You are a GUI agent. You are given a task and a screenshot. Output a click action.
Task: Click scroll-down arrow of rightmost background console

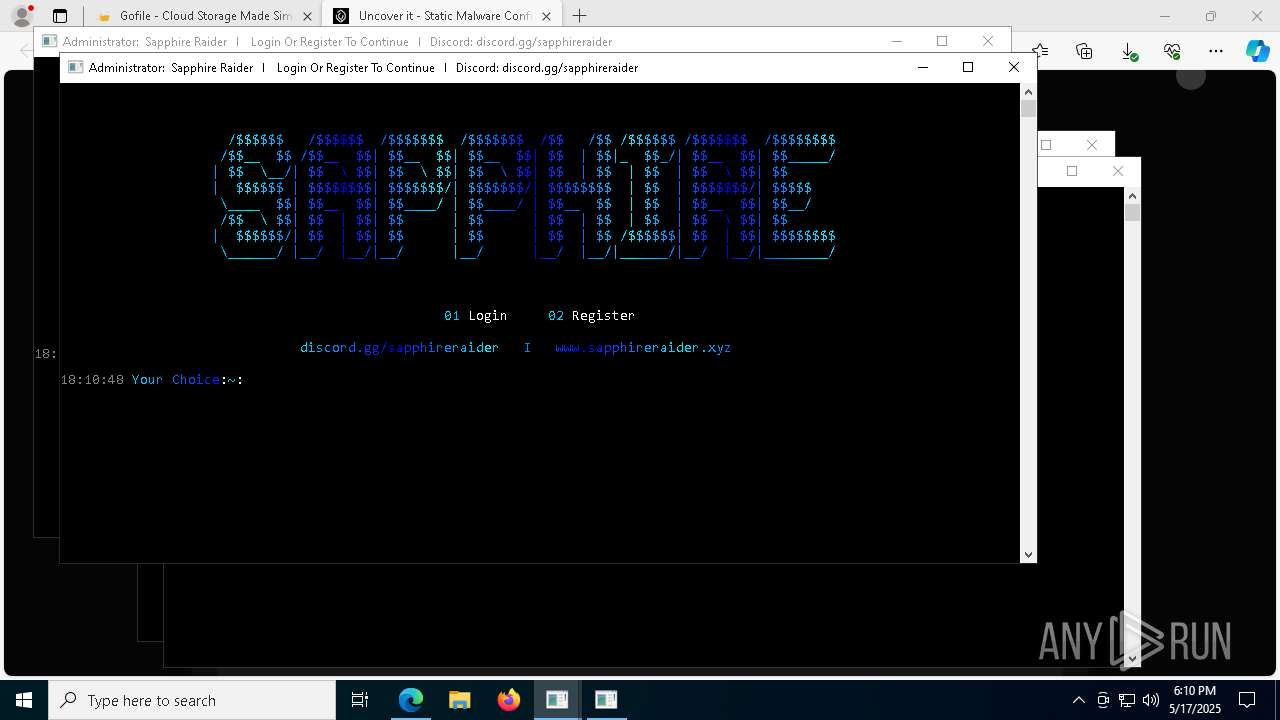[x=1132, y=658]
